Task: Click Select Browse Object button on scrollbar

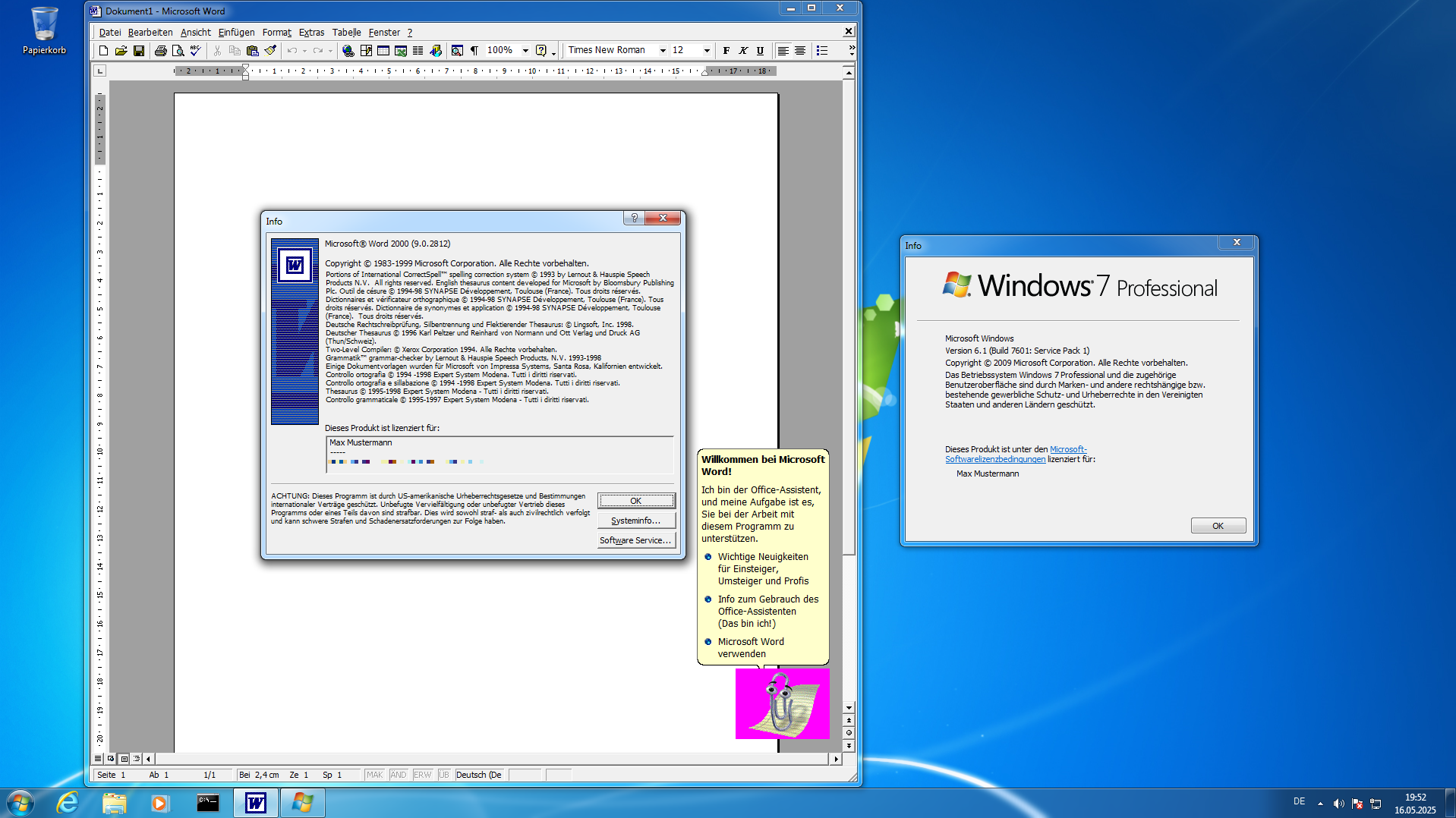Action: click(849, 733)
